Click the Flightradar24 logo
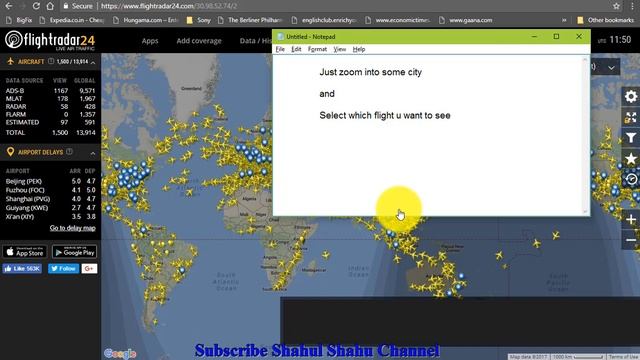Screen dimensions: 640x360 pos(50,40)
